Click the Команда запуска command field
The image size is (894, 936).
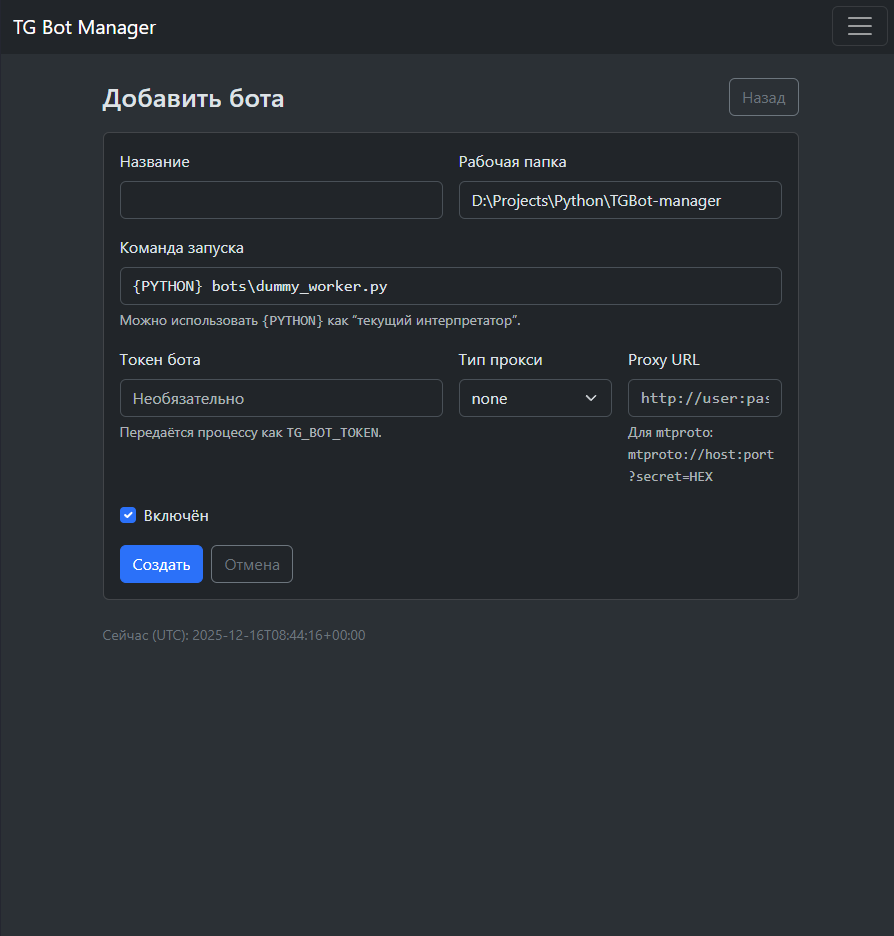(450, 286)
